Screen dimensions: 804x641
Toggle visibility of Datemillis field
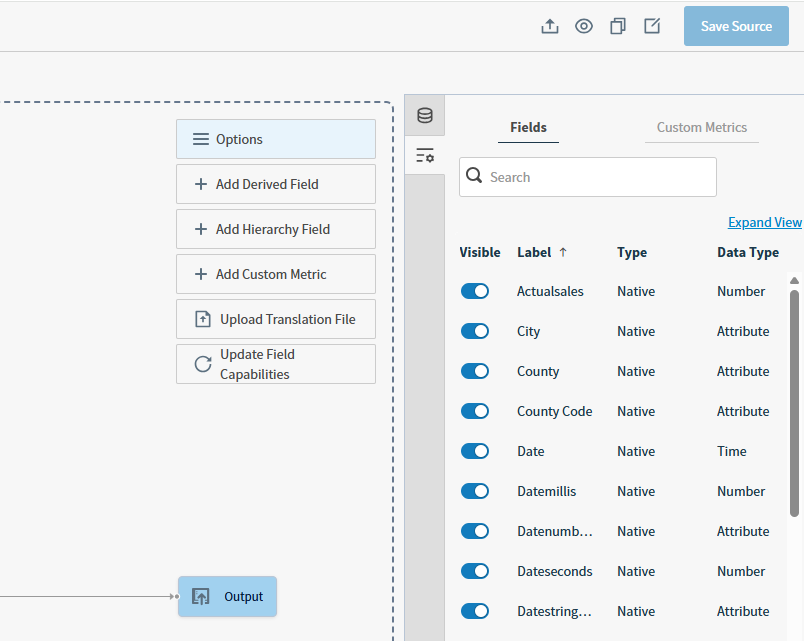[475, 491]
